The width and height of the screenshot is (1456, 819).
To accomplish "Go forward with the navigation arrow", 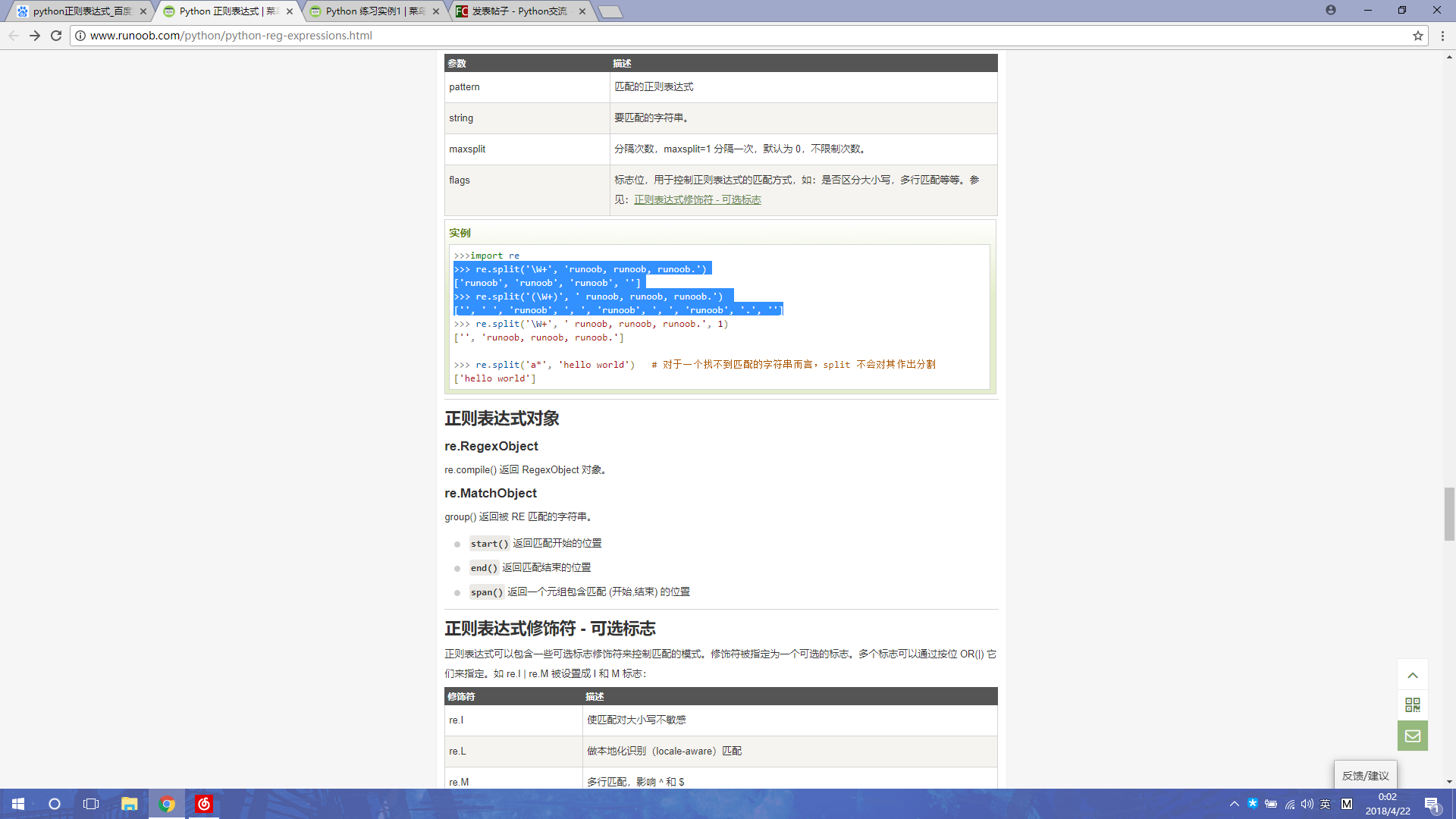I will point(35,36).
